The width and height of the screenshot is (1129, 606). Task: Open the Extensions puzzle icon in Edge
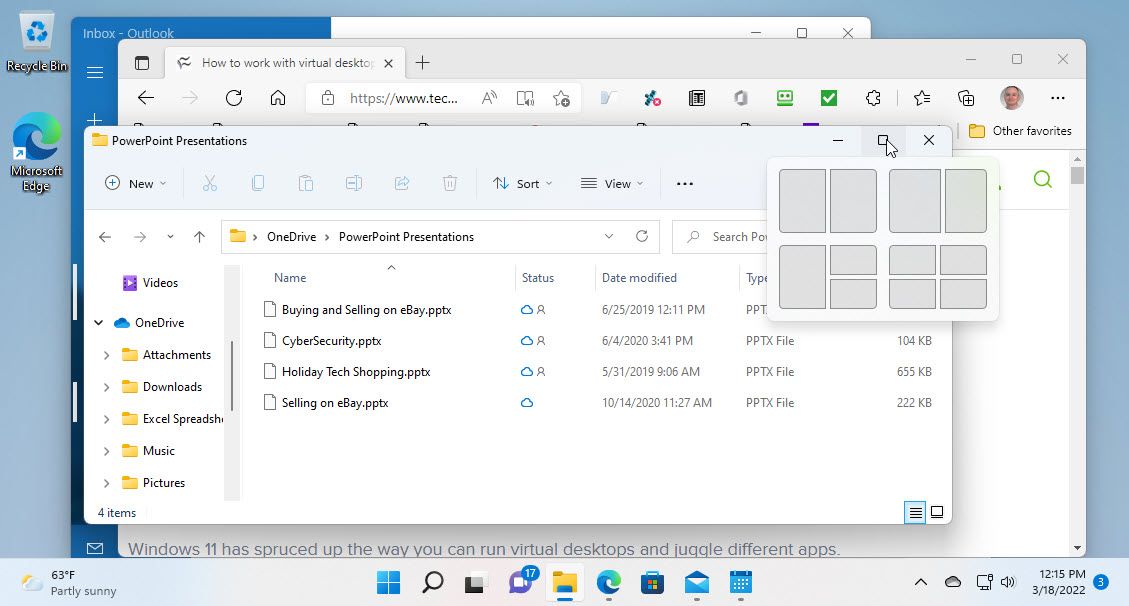tap(873, 98)
